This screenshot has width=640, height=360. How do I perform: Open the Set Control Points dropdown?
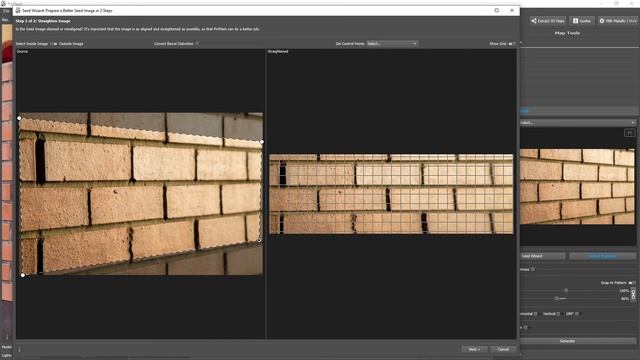(x=392, y=44)
